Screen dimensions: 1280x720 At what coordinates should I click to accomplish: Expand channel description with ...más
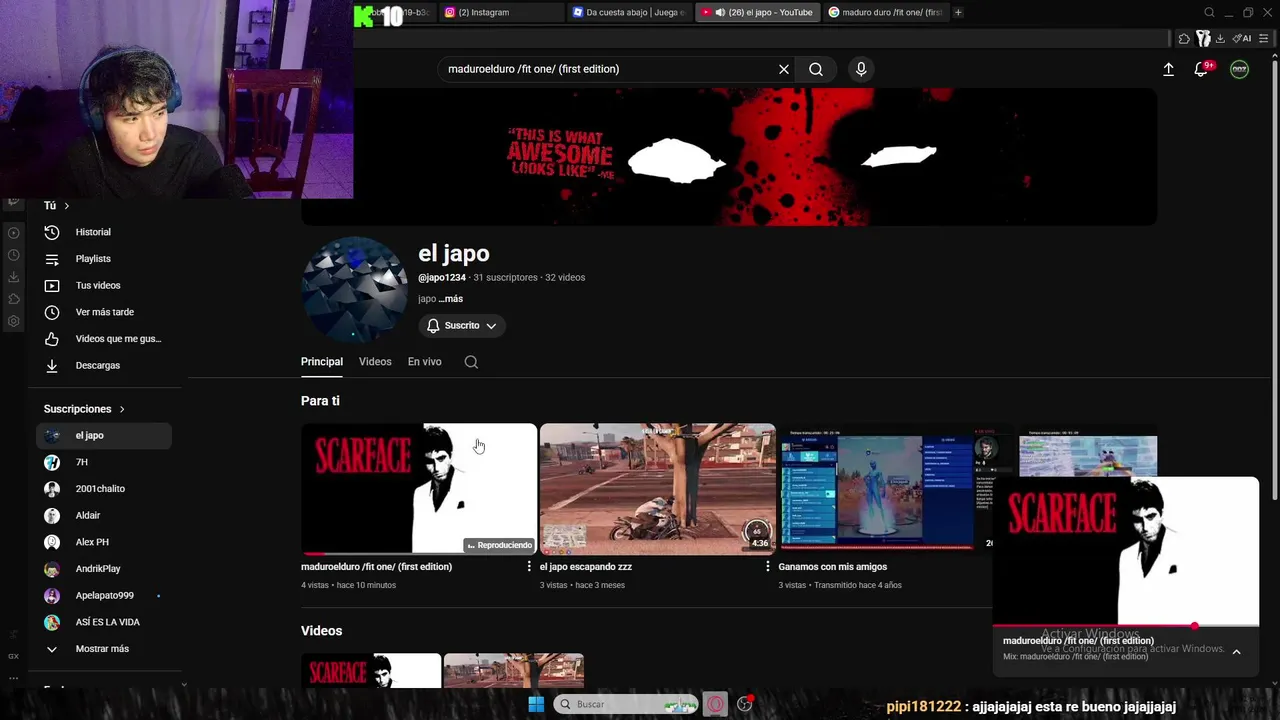coord(450,299)
